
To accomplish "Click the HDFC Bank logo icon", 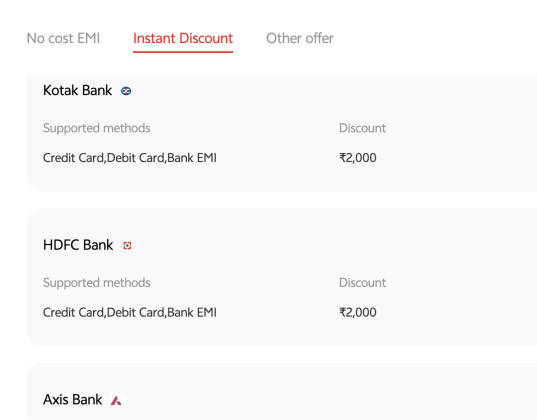I will pyautogui.click(x=127, y=246).
